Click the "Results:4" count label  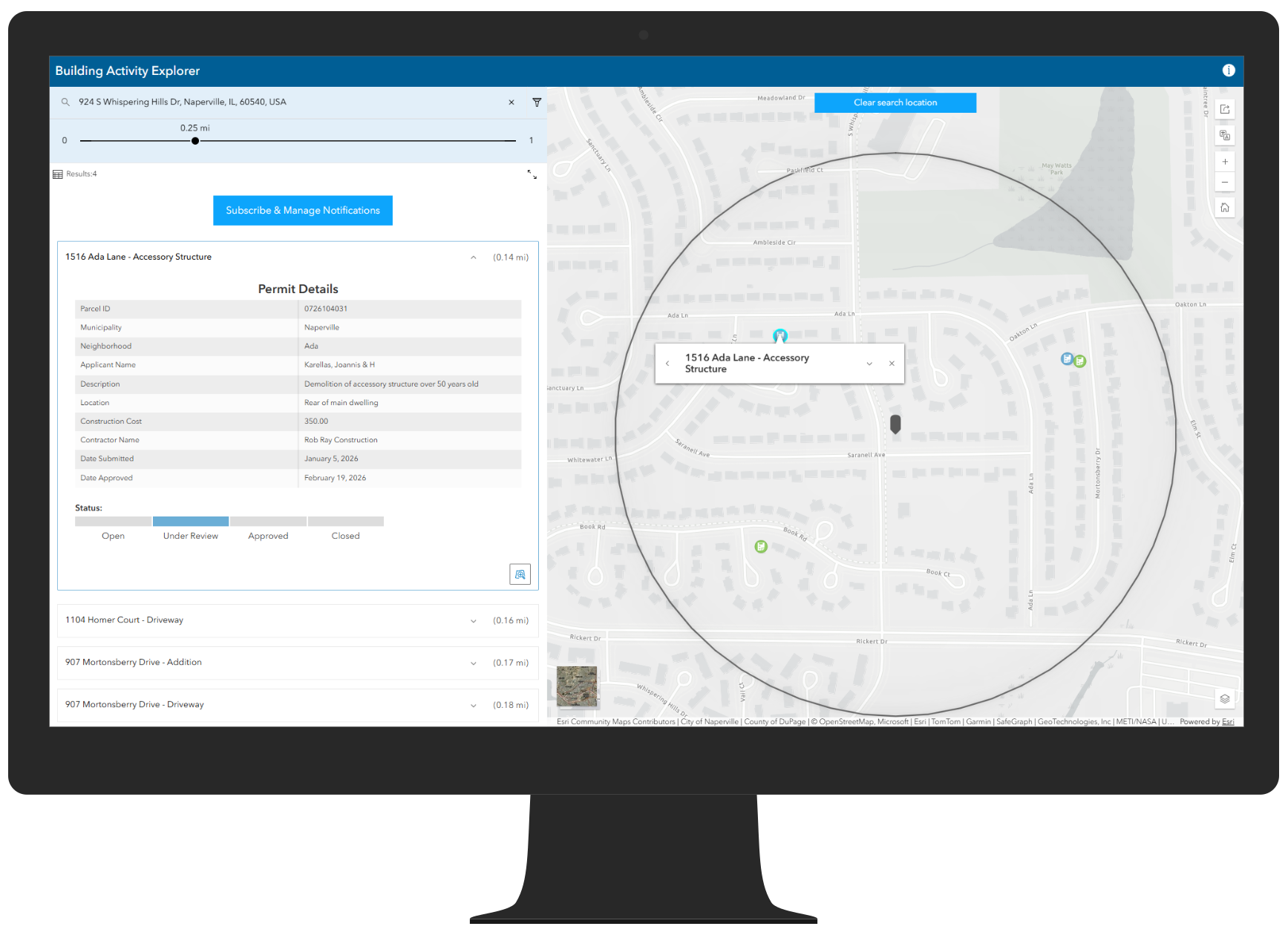point(82,174)
